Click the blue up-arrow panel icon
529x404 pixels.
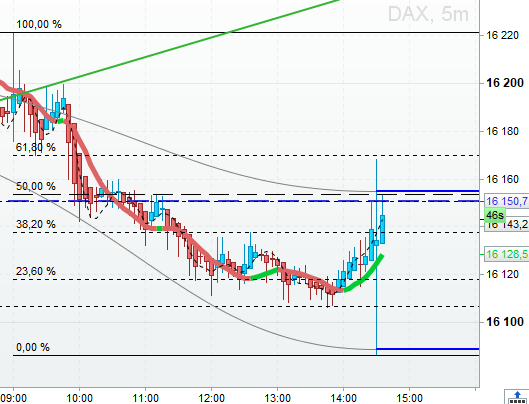(x=517, y=397)
